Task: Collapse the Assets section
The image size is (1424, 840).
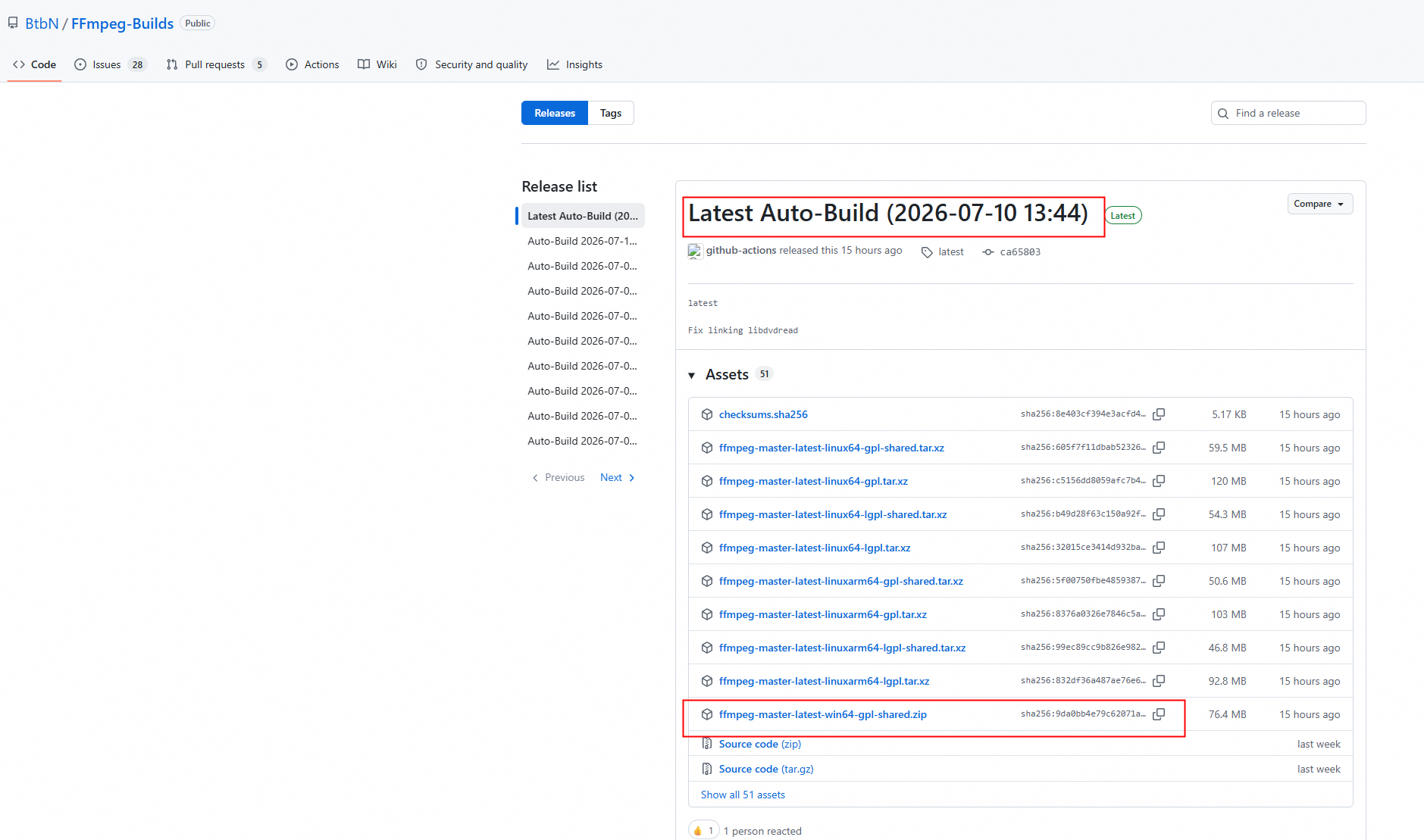Action: 691,375
